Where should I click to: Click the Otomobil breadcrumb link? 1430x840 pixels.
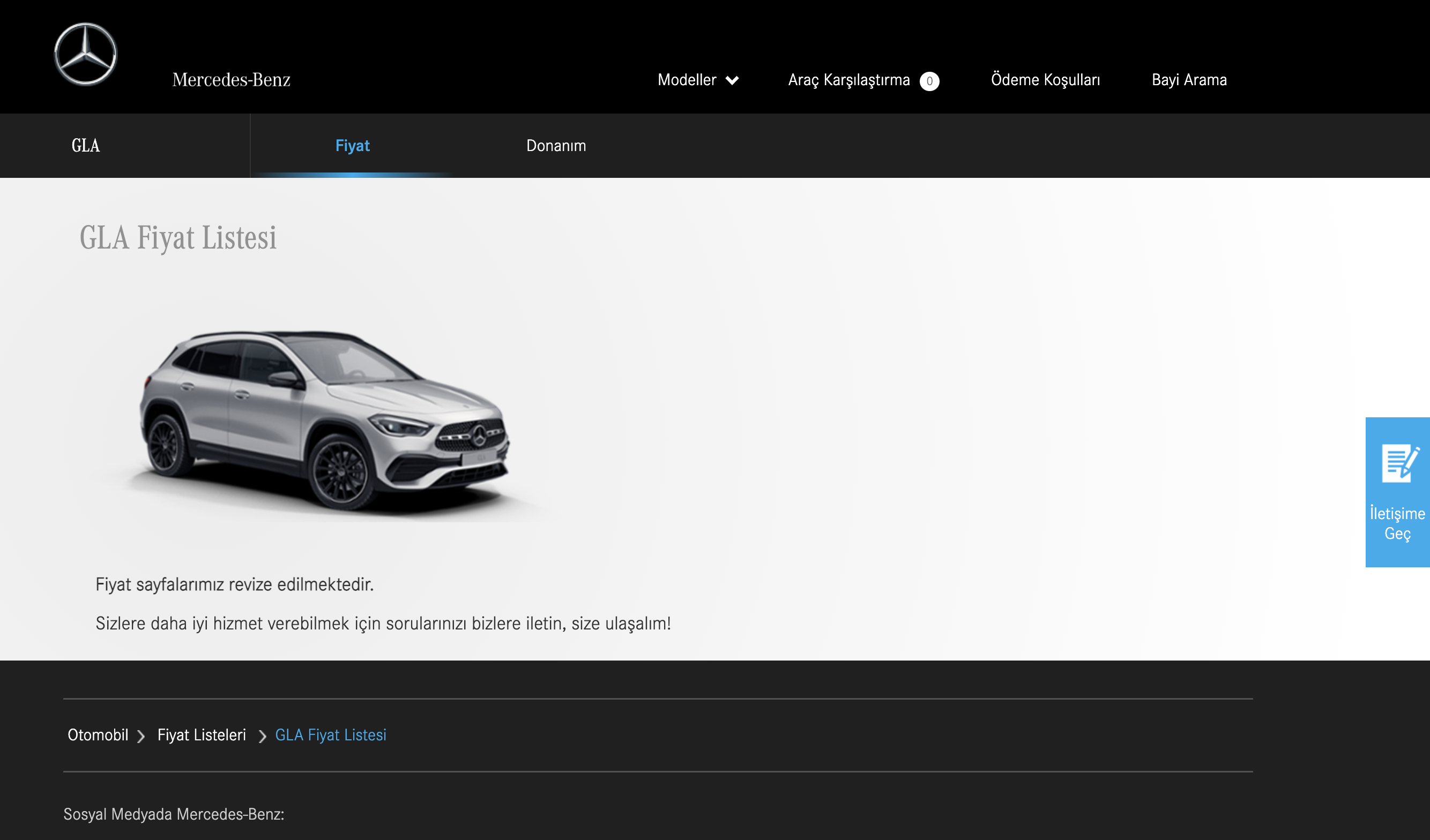coord(98,735)
